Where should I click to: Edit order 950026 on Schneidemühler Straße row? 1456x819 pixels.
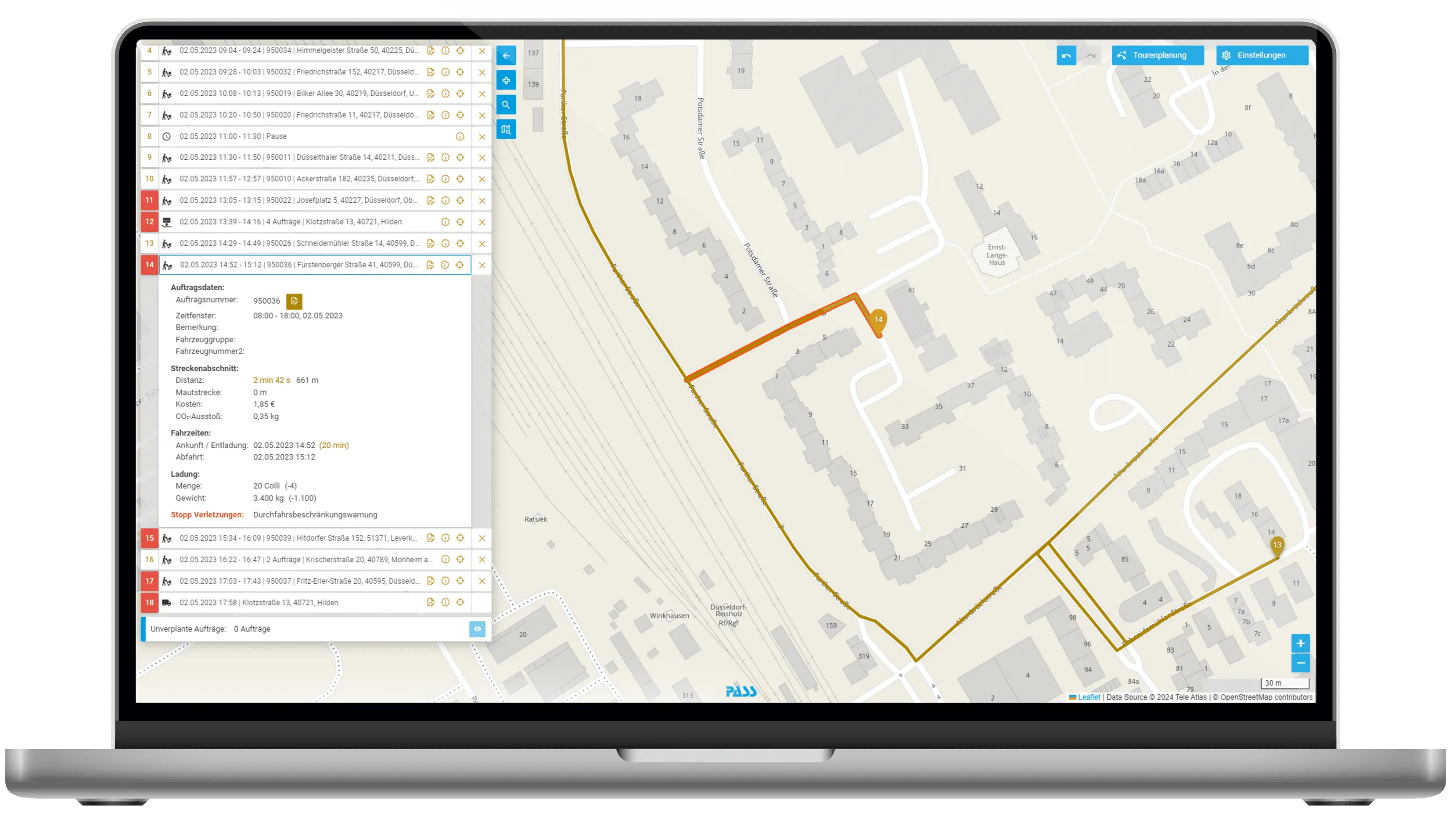point(431,244)
